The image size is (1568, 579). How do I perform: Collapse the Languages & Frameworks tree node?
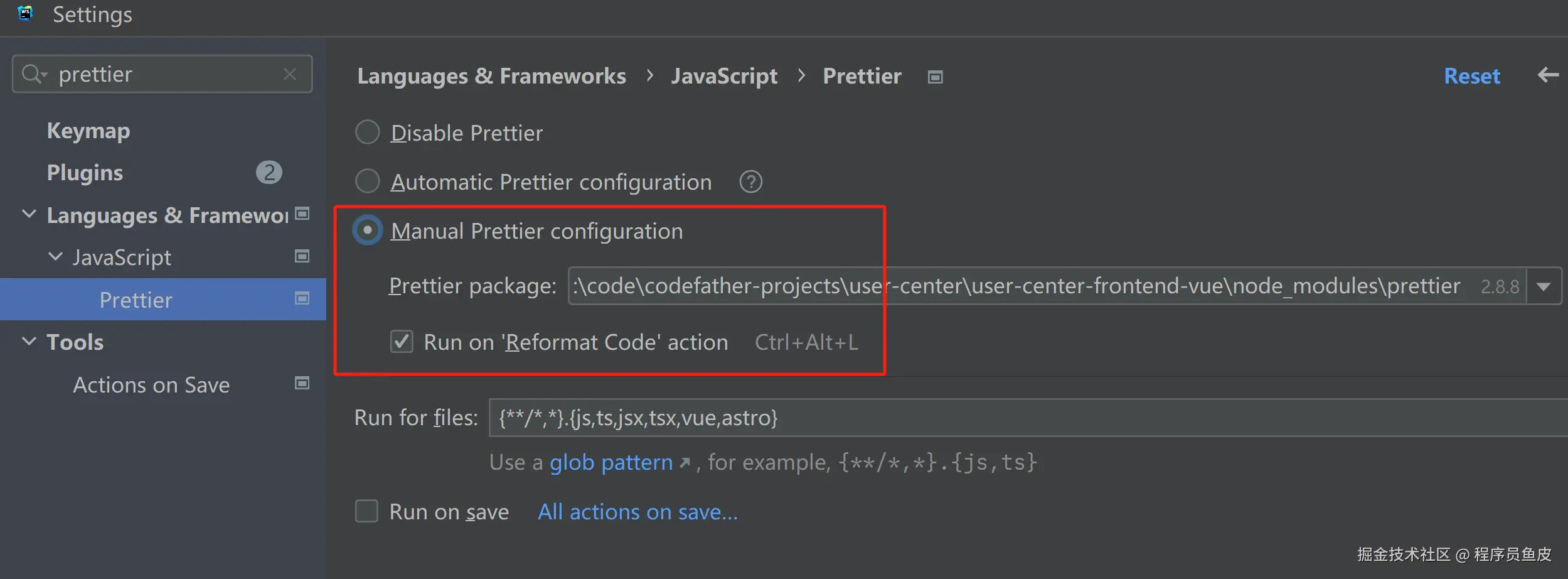[x=29, y=214]
